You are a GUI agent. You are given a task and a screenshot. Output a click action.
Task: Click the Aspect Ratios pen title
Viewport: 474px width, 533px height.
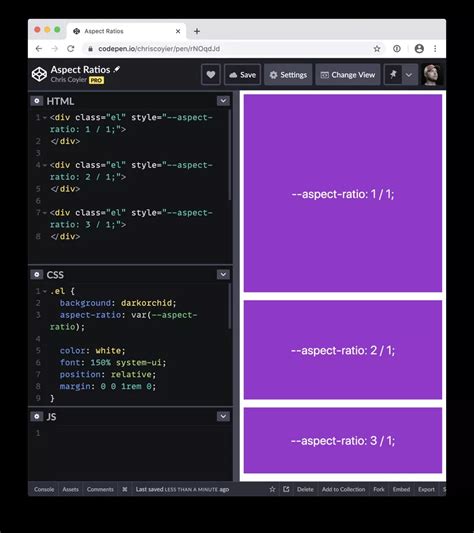(80, 69)
